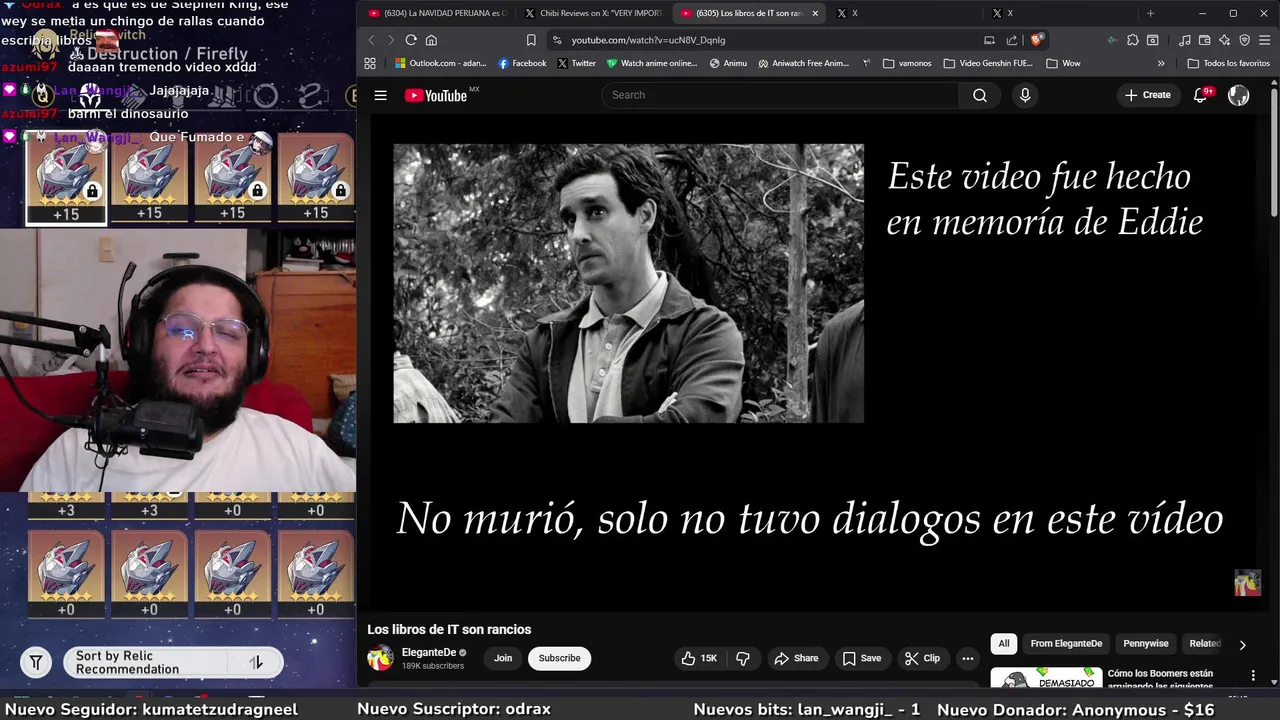Expand hidden bookmarks with double chevron

tap(1161, 63)
